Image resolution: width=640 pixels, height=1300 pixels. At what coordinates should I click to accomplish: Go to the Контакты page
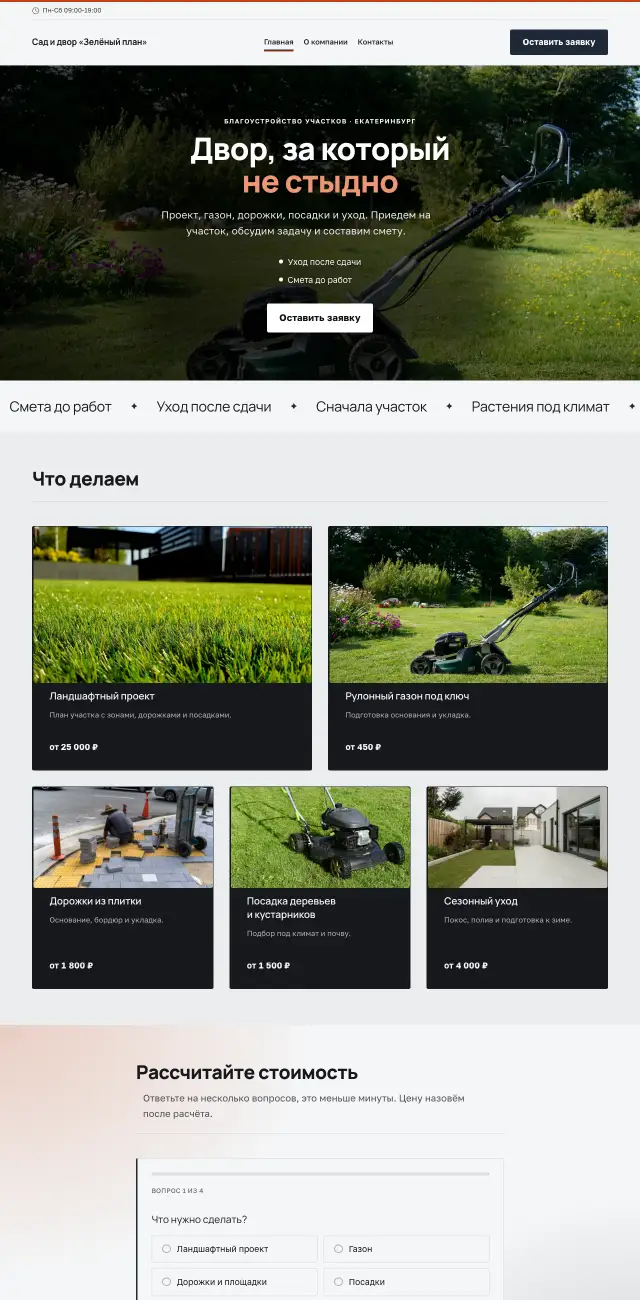tap(375, 42)
